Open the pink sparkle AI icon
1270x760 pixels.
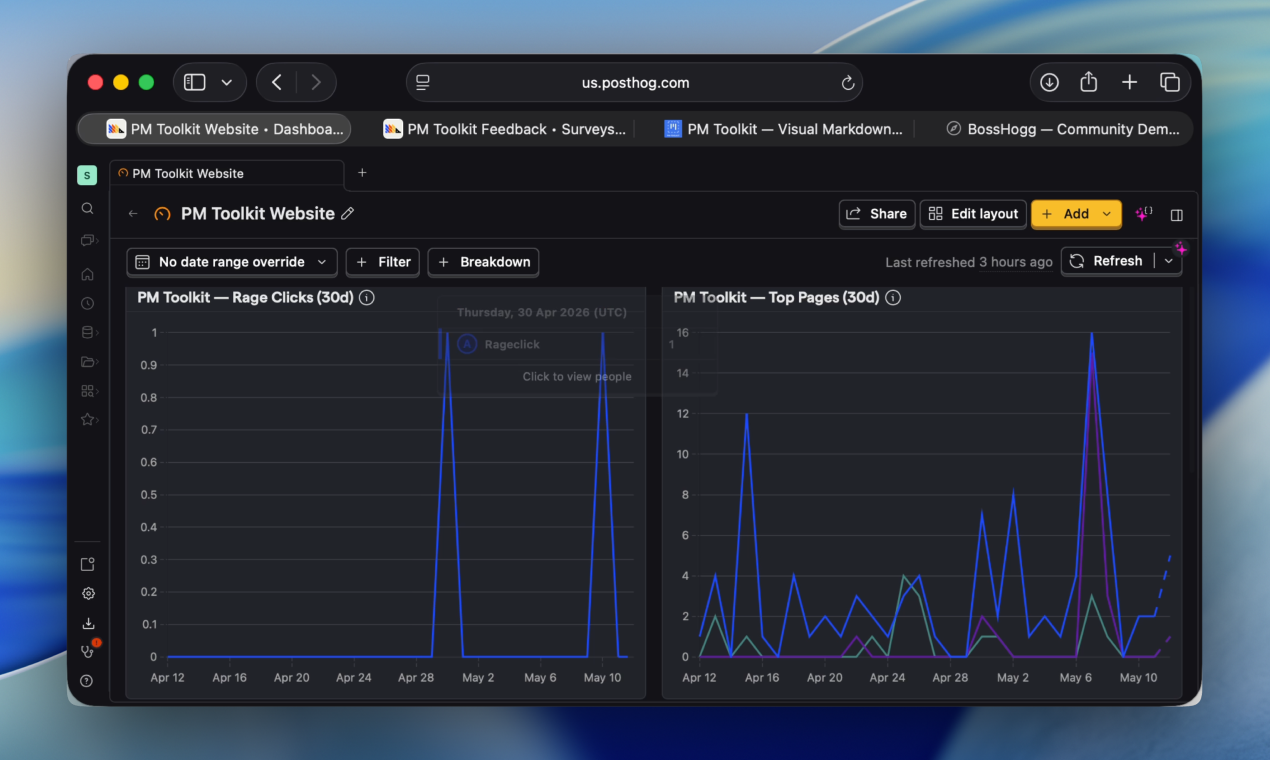[x=1144, y=214]
